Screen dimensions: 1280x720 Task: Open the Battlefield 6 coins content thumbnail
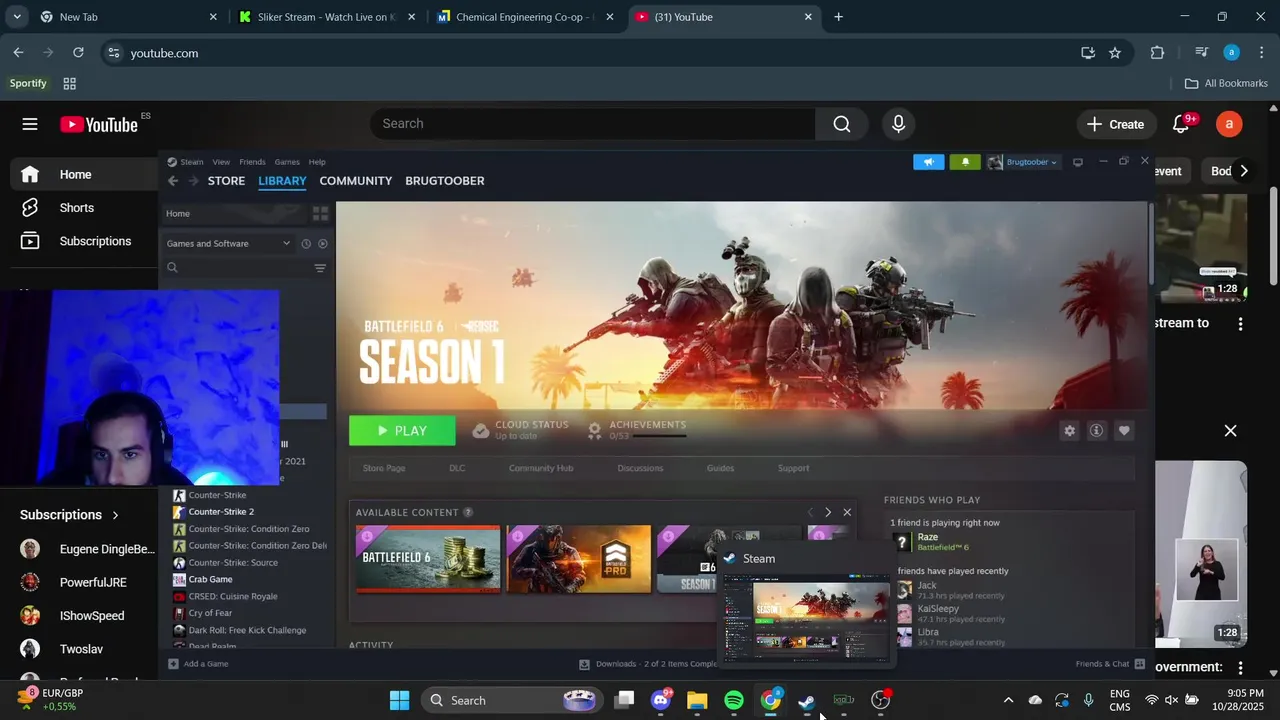point(428,559)
